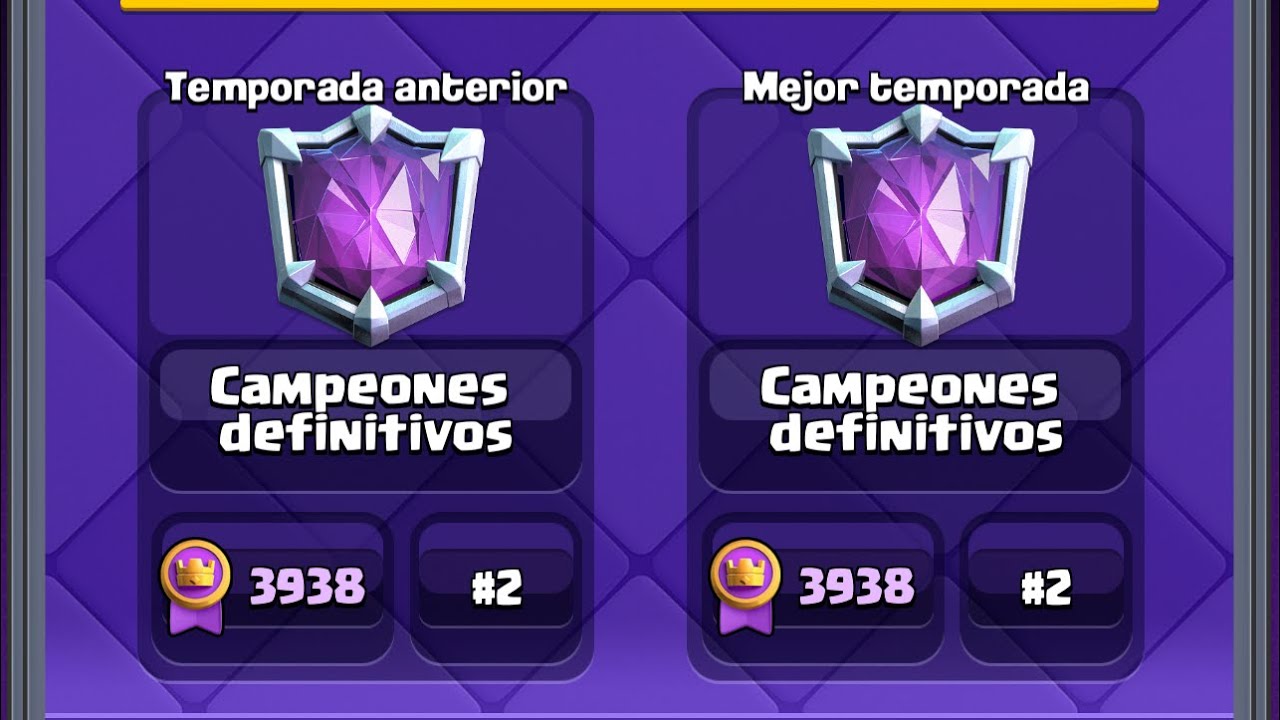Image resolution: width=1280 pixels, height=720 pixels.
Task: Tap the Mejor temporada league badge
Action: point(921,224)
